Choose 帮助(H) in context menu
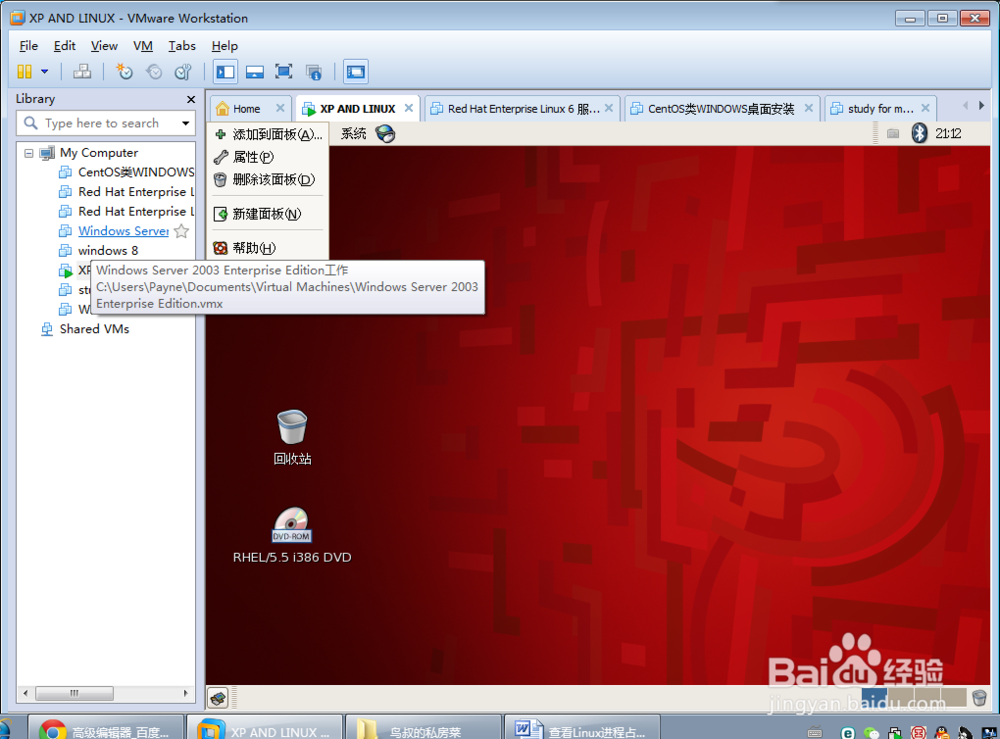 268,248
